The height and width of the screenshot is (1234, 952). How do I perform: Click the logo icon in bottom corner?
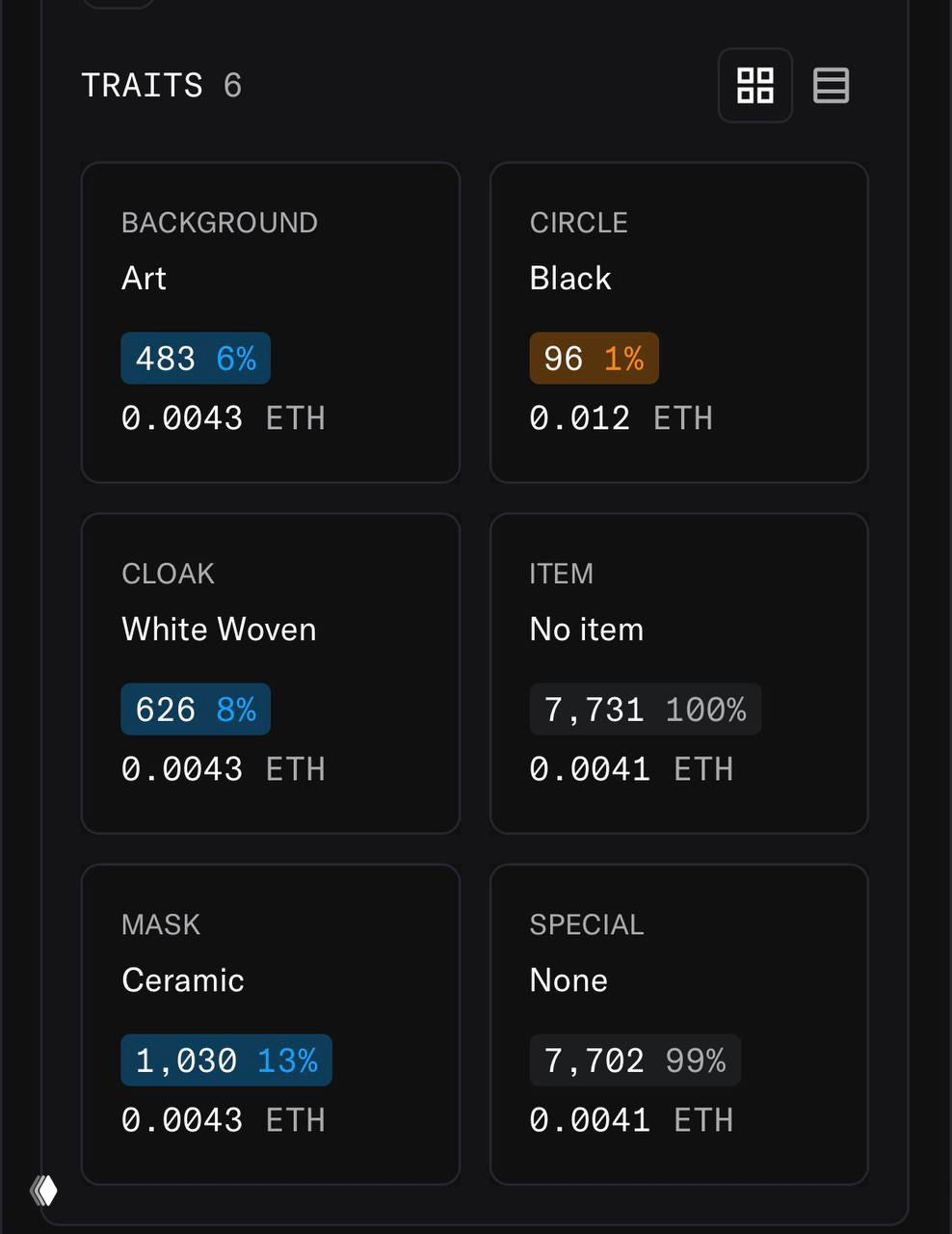click(43, 1191)
